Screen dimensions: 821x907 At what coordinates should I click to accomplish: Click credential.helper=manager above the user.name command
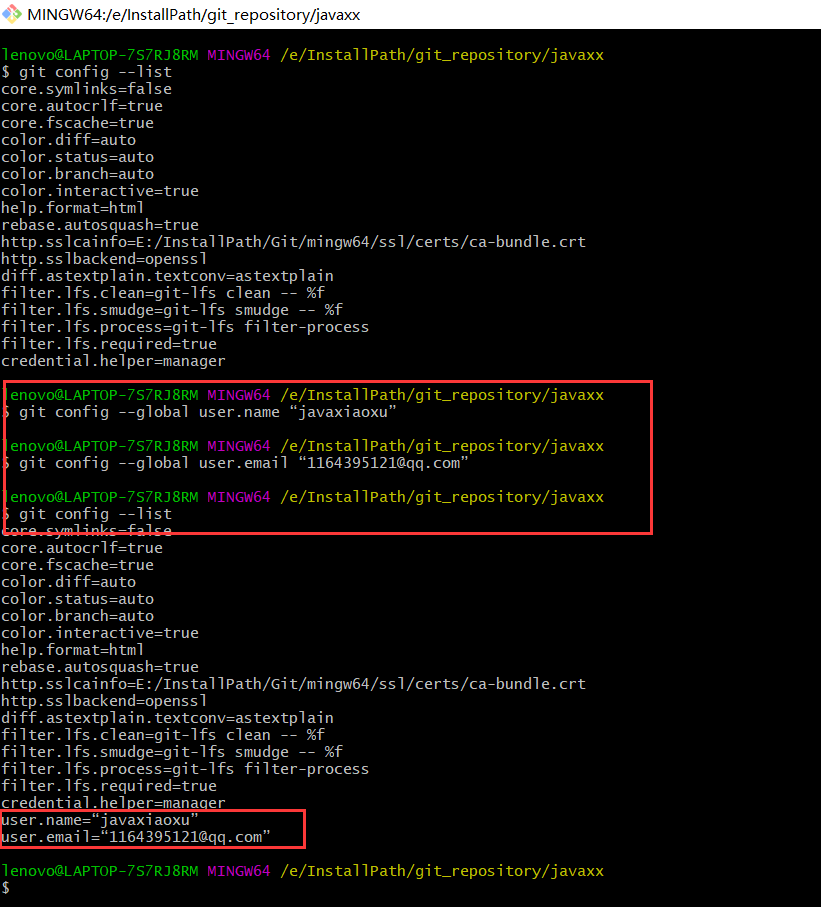[x=113, y=360]
